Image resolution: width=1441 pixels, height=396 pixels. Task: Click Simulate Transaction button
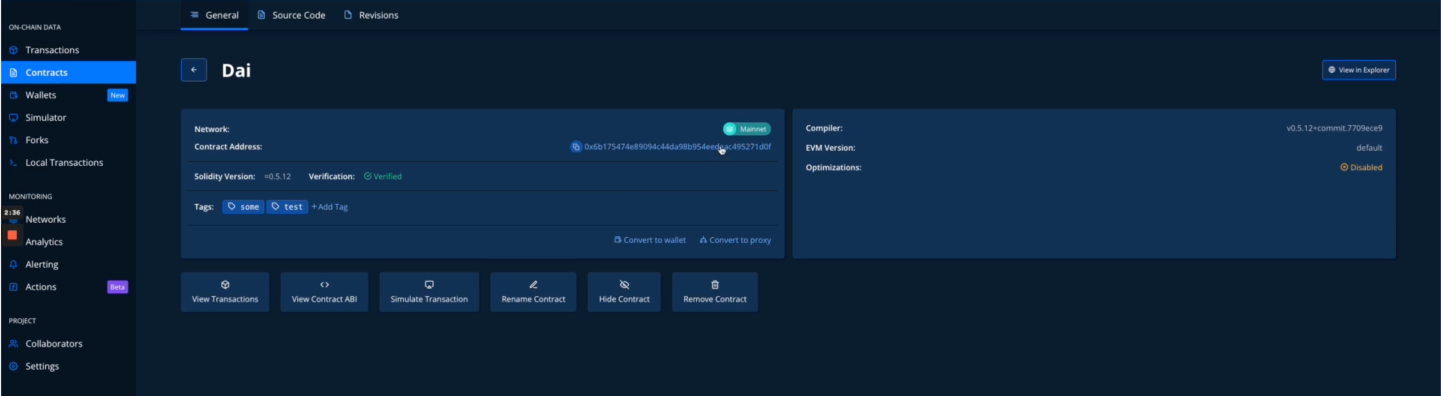[x=429, y=292]
